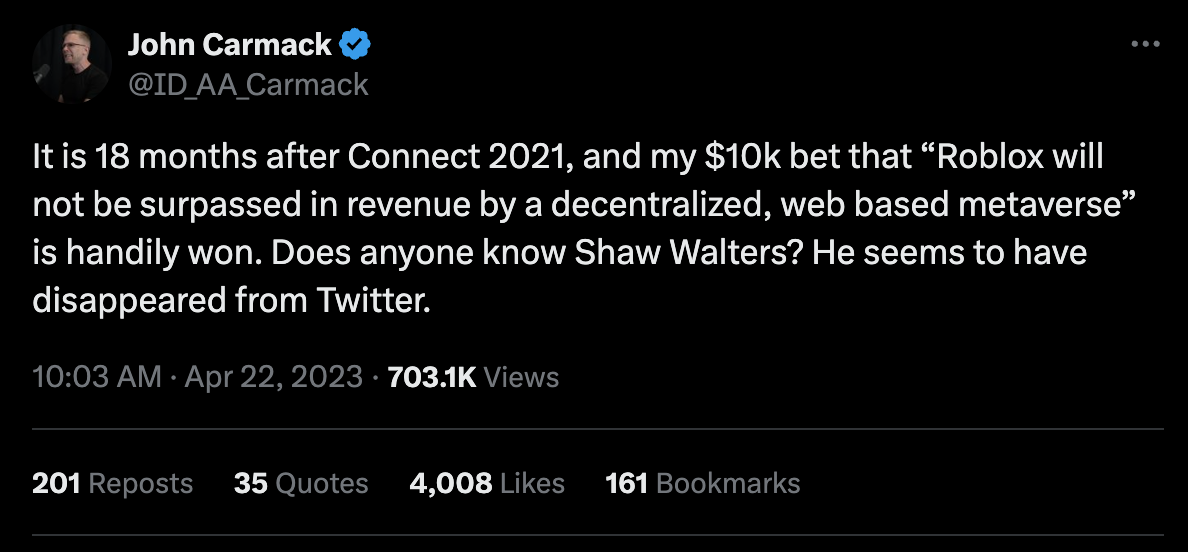The image size is (1188, 552).
Task: Open the John Carmack display name link
Action: point(230,45)
